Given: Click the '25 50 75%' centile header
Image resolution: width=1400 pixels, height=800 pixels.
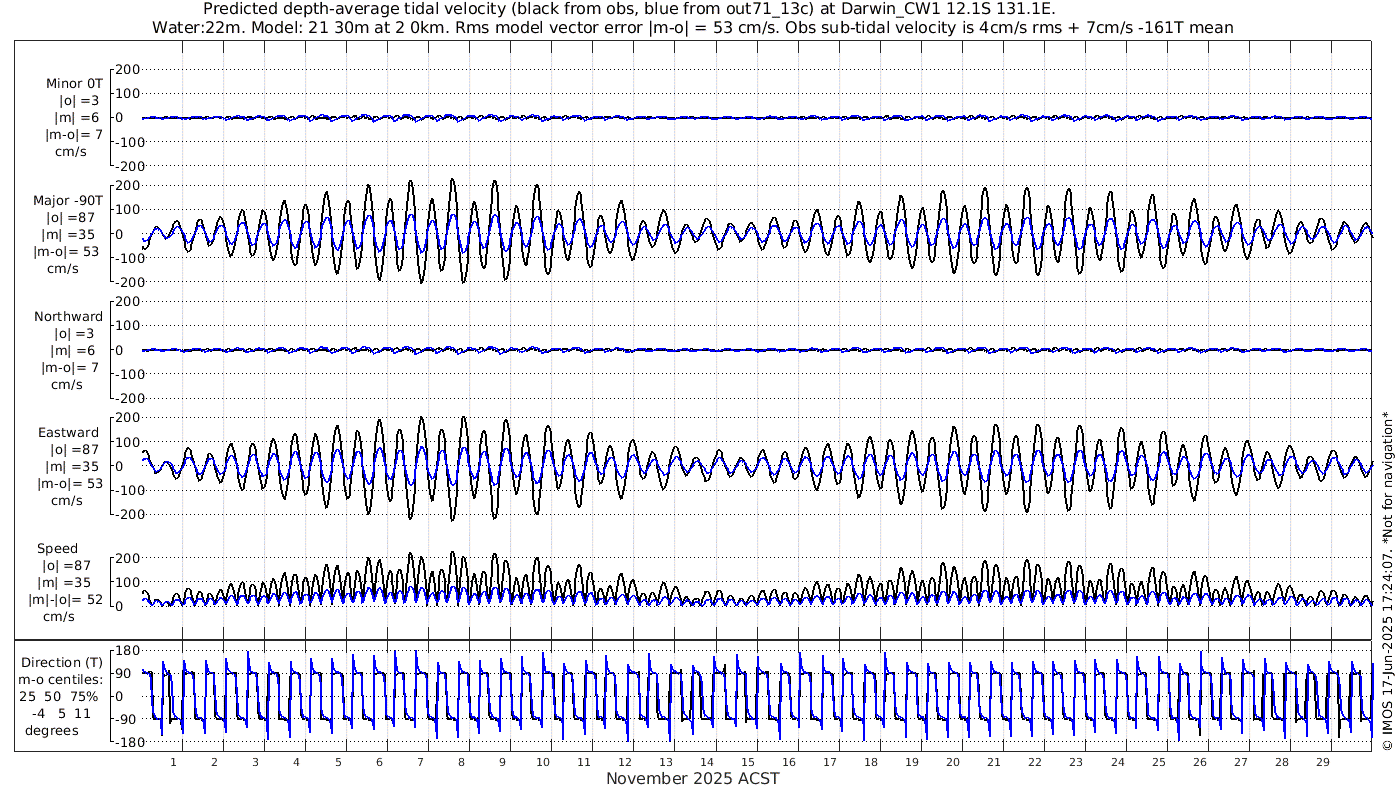Looking at the screenshot, I should pyautogui.click(x=58, y=696).
